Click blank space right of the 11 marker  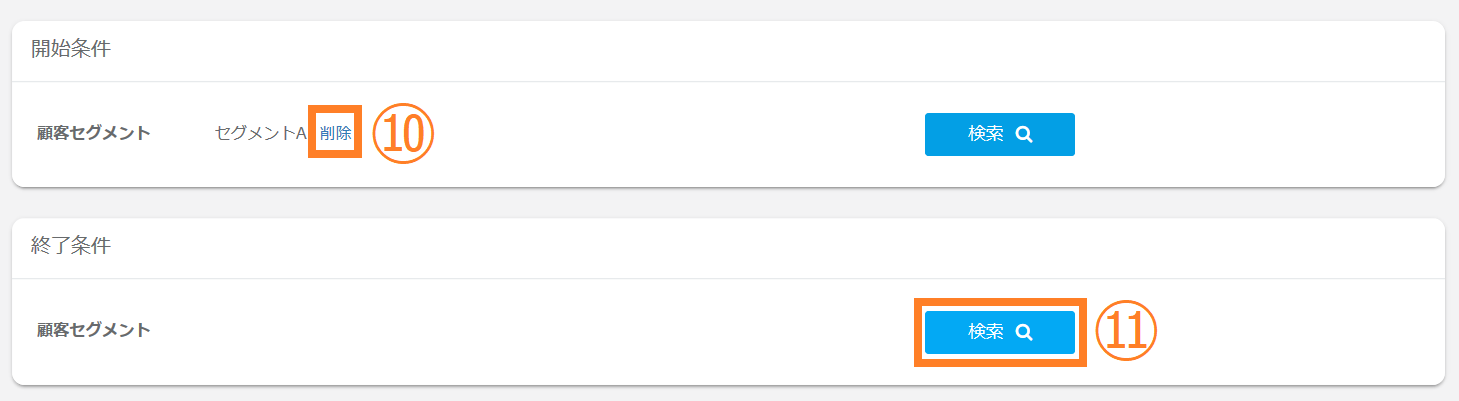1300,332
